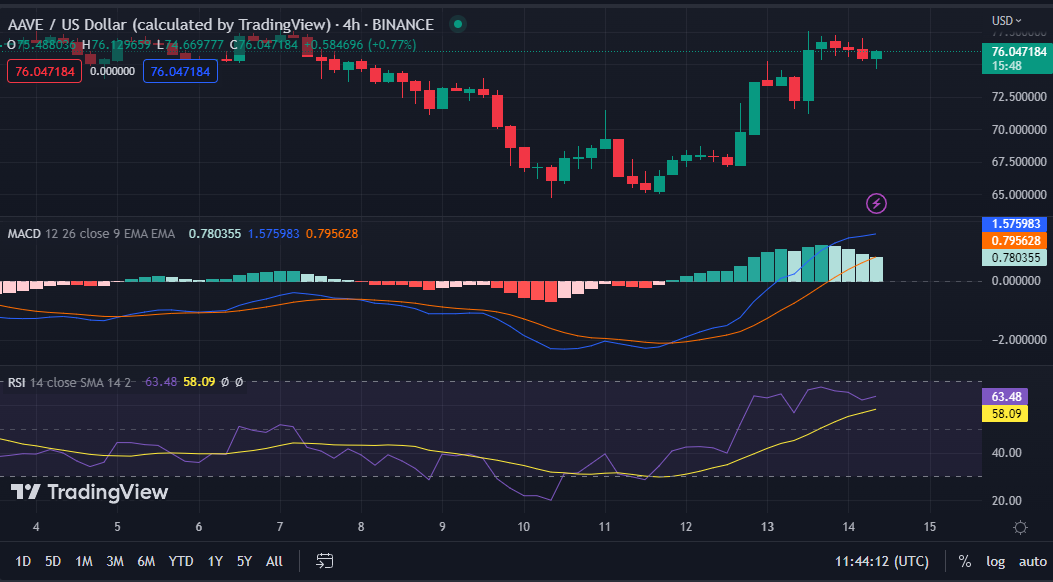Click the MACD value label 1.575983
This screenshot has width=1053, height=582.
[1015, 224]
